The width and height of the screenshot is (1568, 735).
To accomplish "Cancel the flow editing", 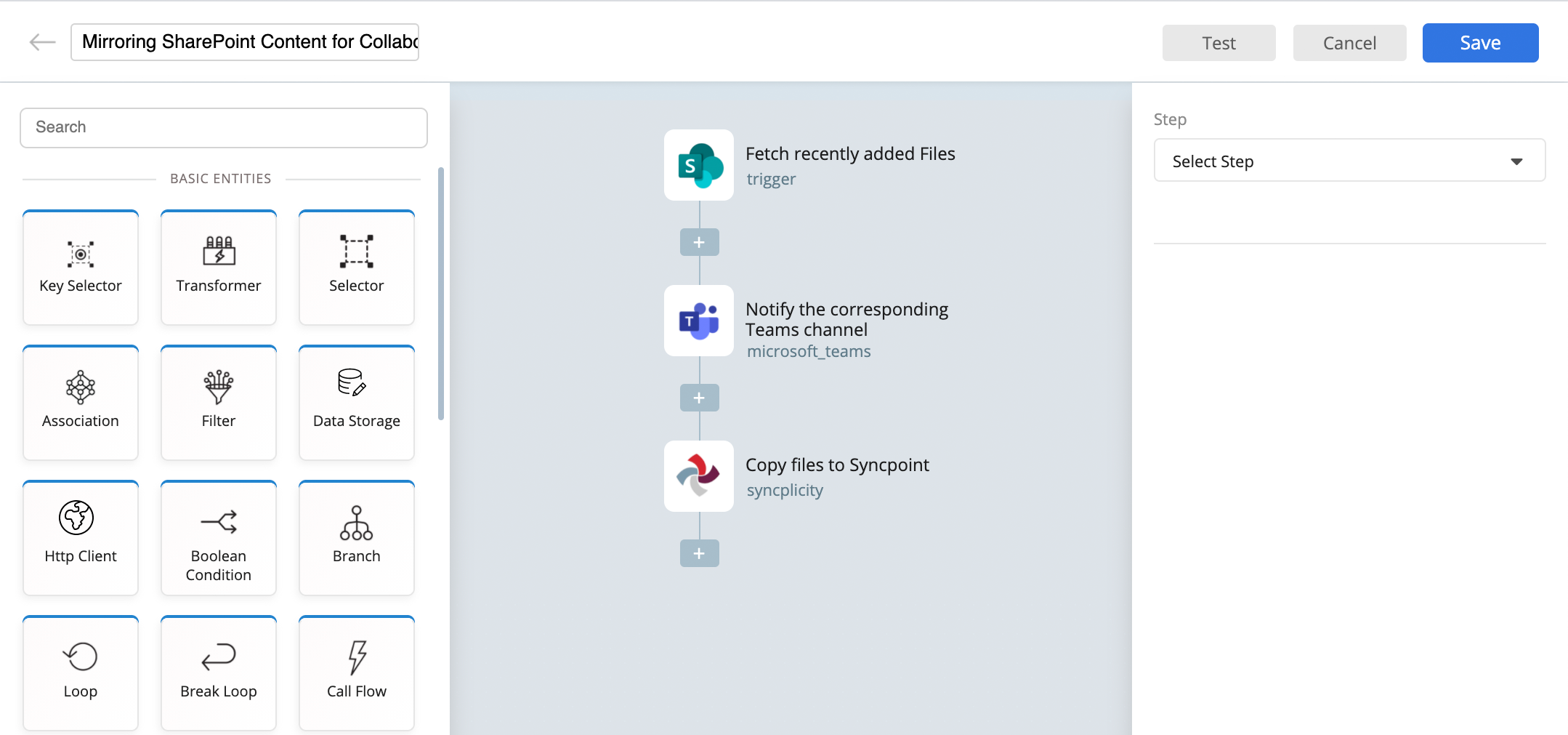I will (1350, 43).
